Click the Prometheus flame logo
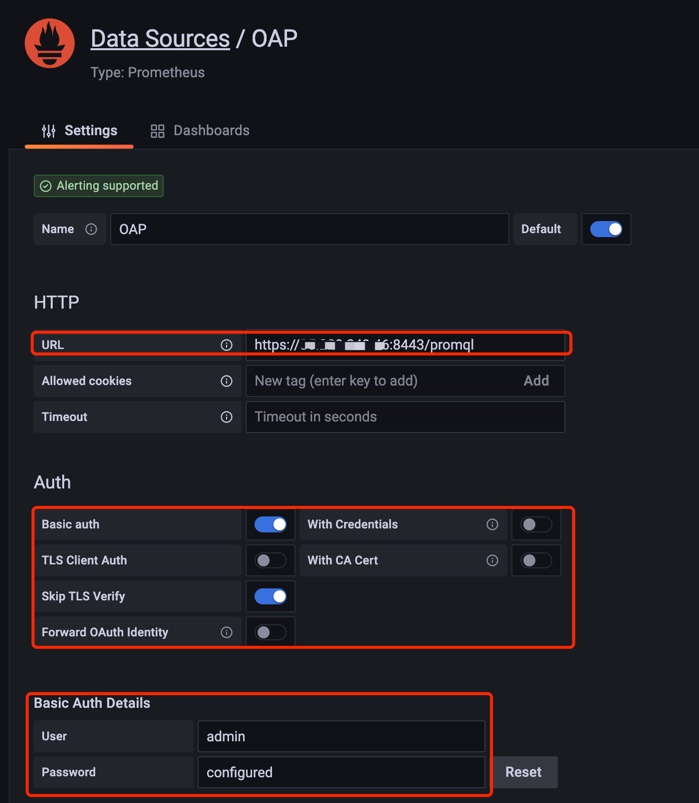The width and height of the screenshot is (699, 803). pyautogui.click(x=50, y=44)
